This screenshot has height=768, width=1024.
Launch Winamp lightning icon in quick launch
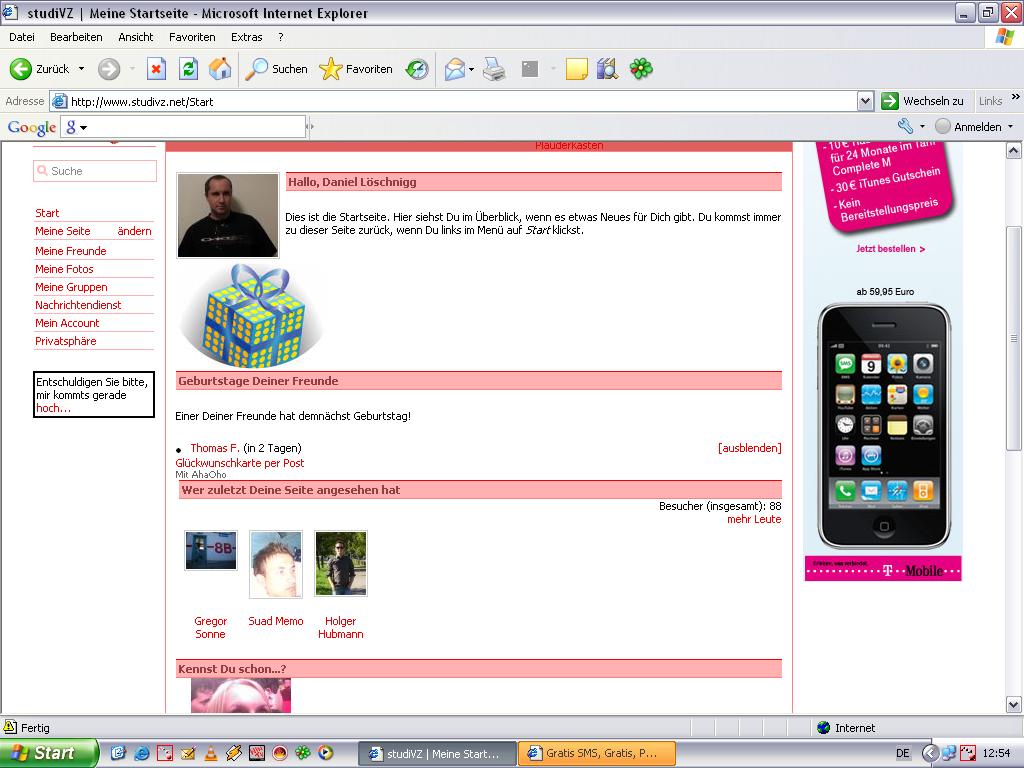pos(234,753)
